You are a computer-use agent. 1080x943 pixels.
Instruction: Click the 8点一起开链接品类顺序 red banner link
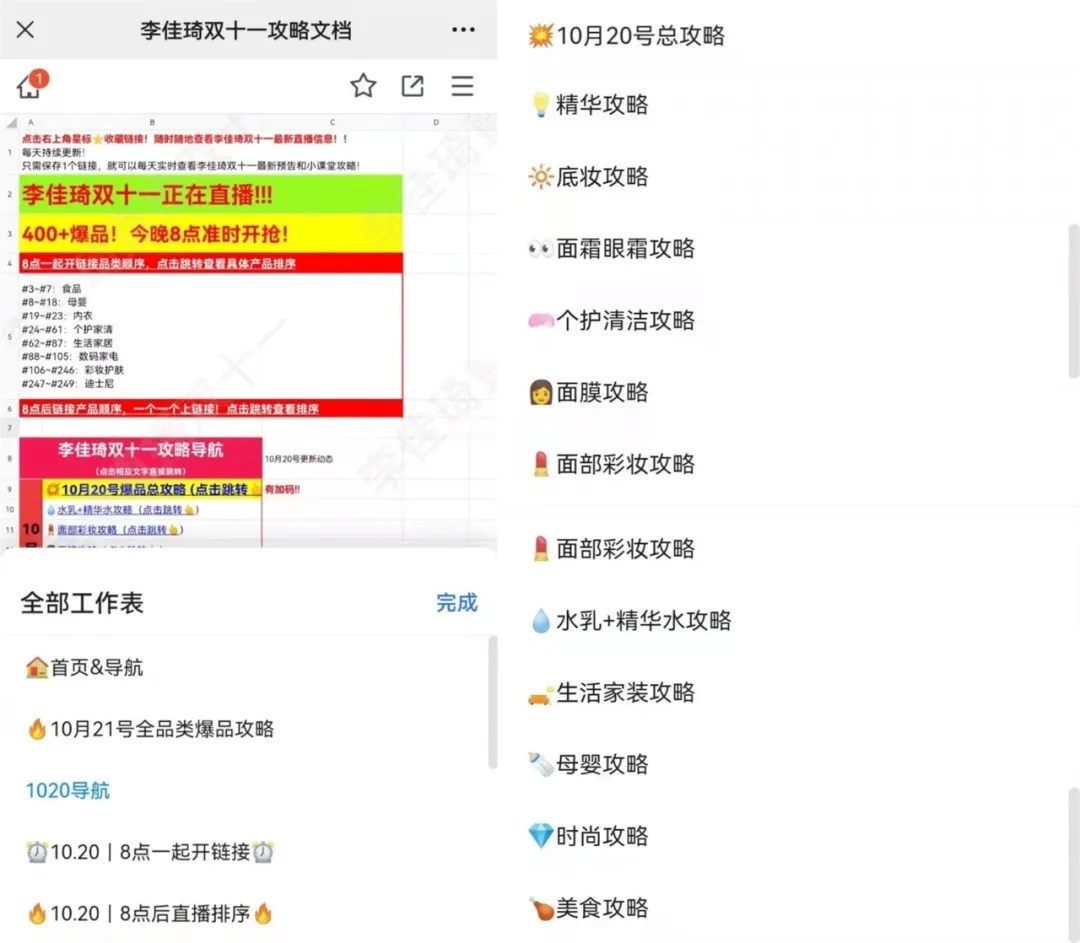tap(211, 263)
